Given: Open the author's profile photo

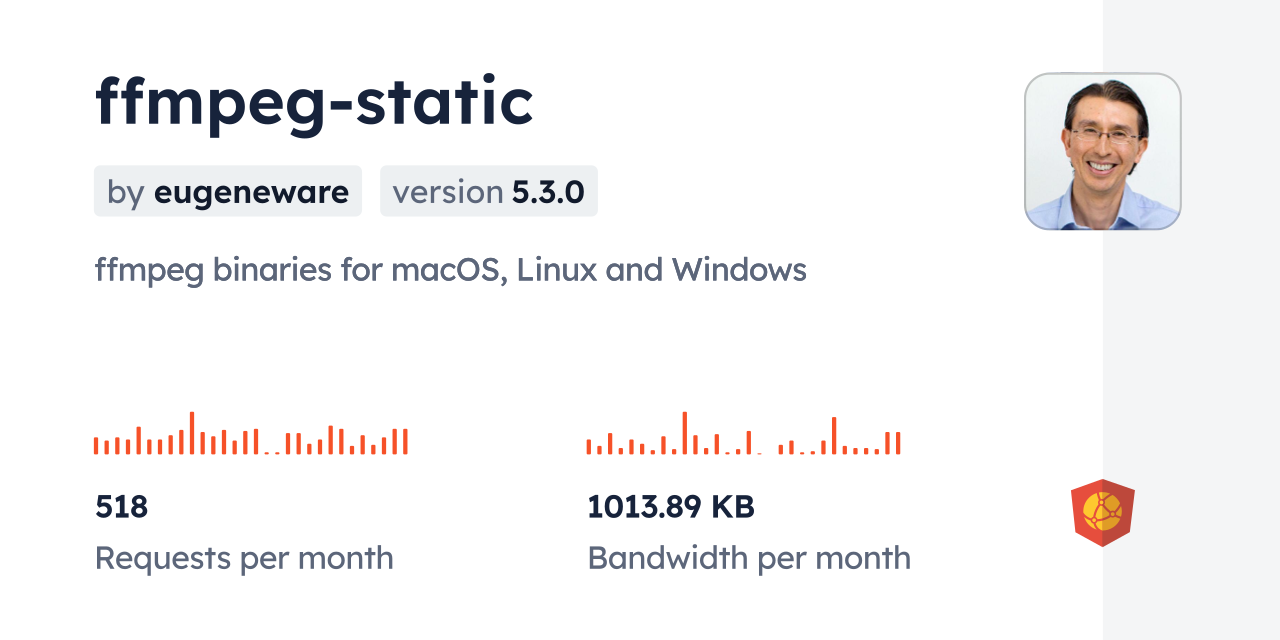Looking at the screenshot, I should tap(1102, 151).
